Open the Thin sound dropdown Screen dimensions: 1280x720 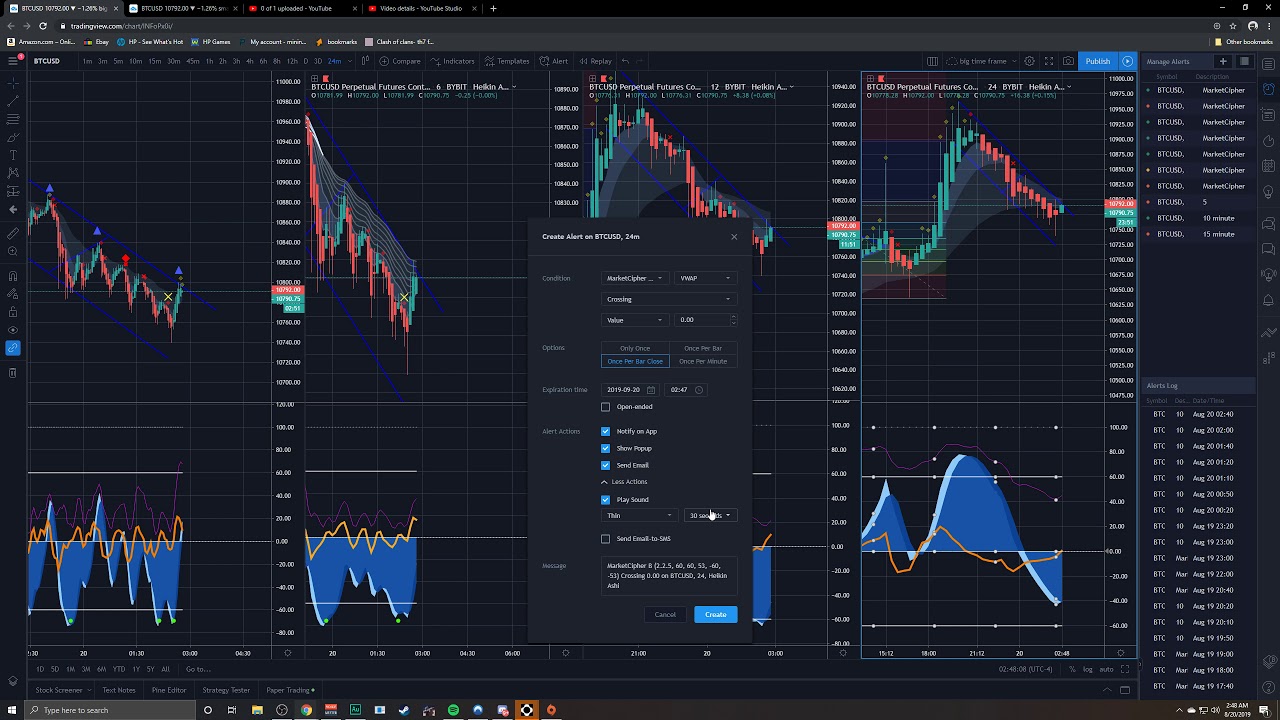point(639,516)
